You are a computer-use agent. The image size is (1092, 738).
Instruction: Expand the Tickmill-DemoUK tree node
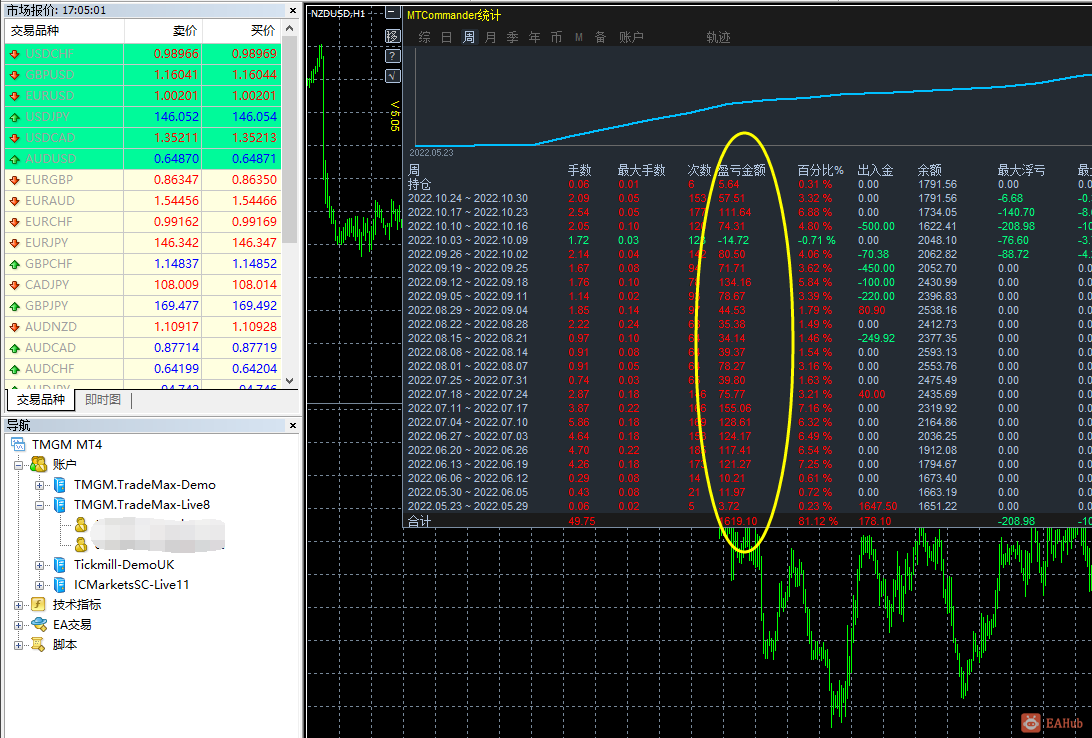40,565
